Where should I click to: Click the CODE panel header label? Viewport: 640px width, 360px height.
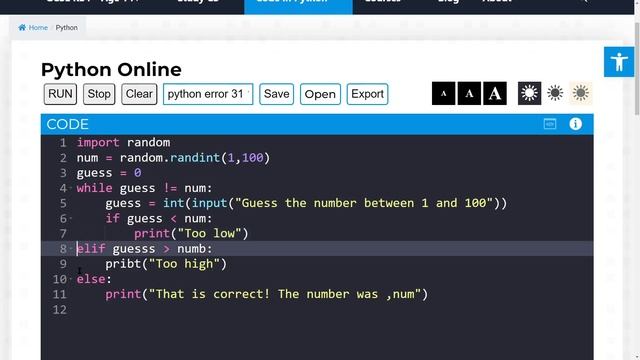pyautogui.click(x=67, y=124)
